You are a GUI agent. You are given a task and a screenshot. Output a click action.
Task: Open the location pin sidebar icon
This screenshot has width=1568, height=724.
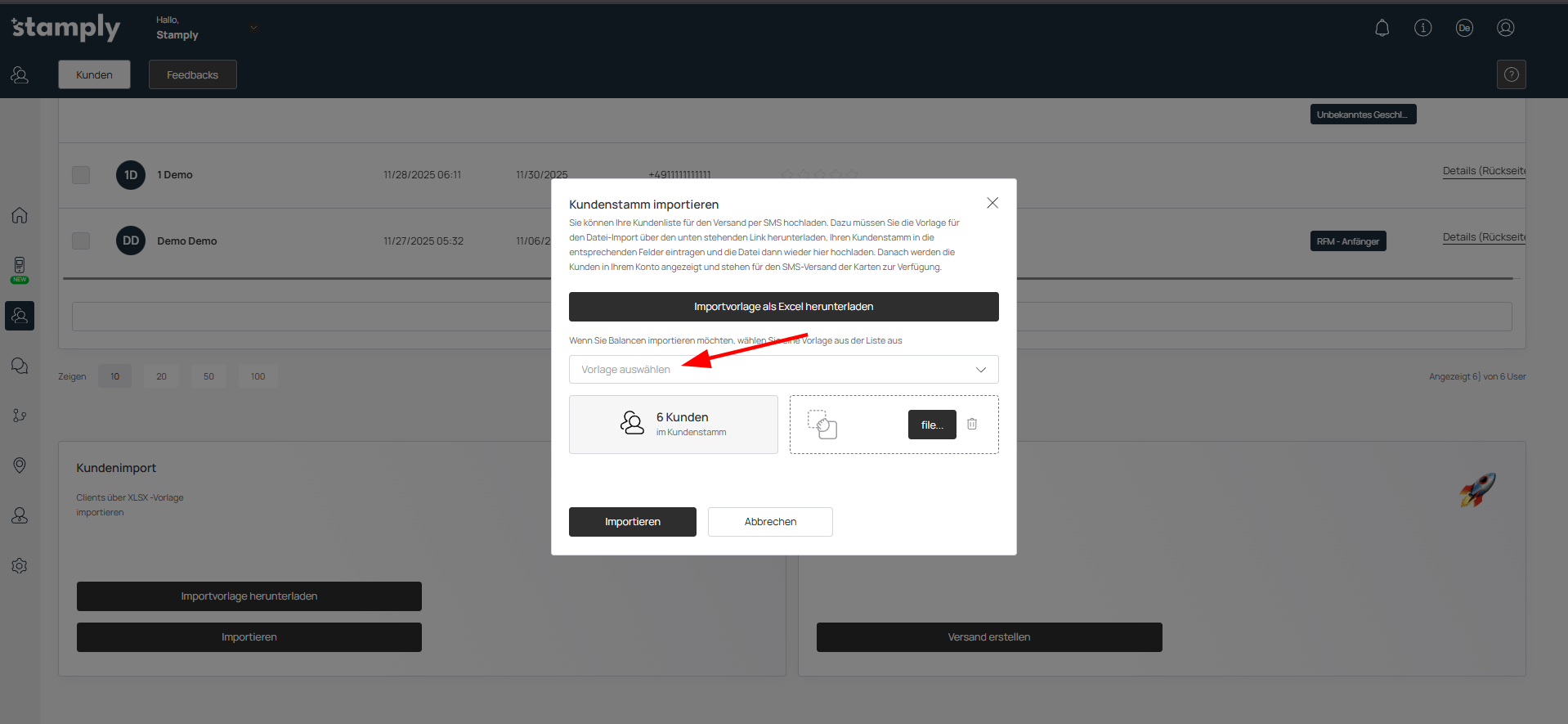pos(20,465)
